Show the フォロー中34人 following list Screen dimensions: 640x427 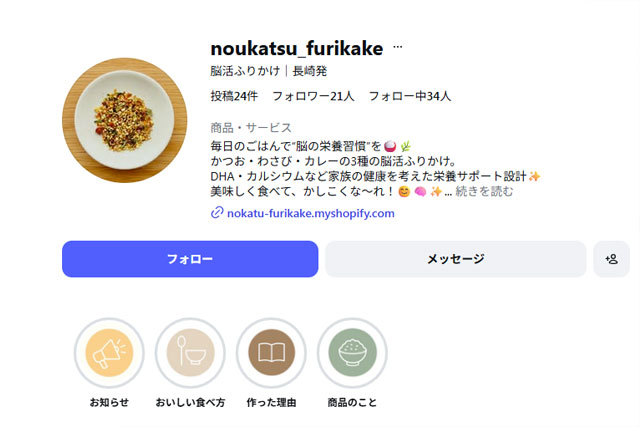click(x=410, y=97)
